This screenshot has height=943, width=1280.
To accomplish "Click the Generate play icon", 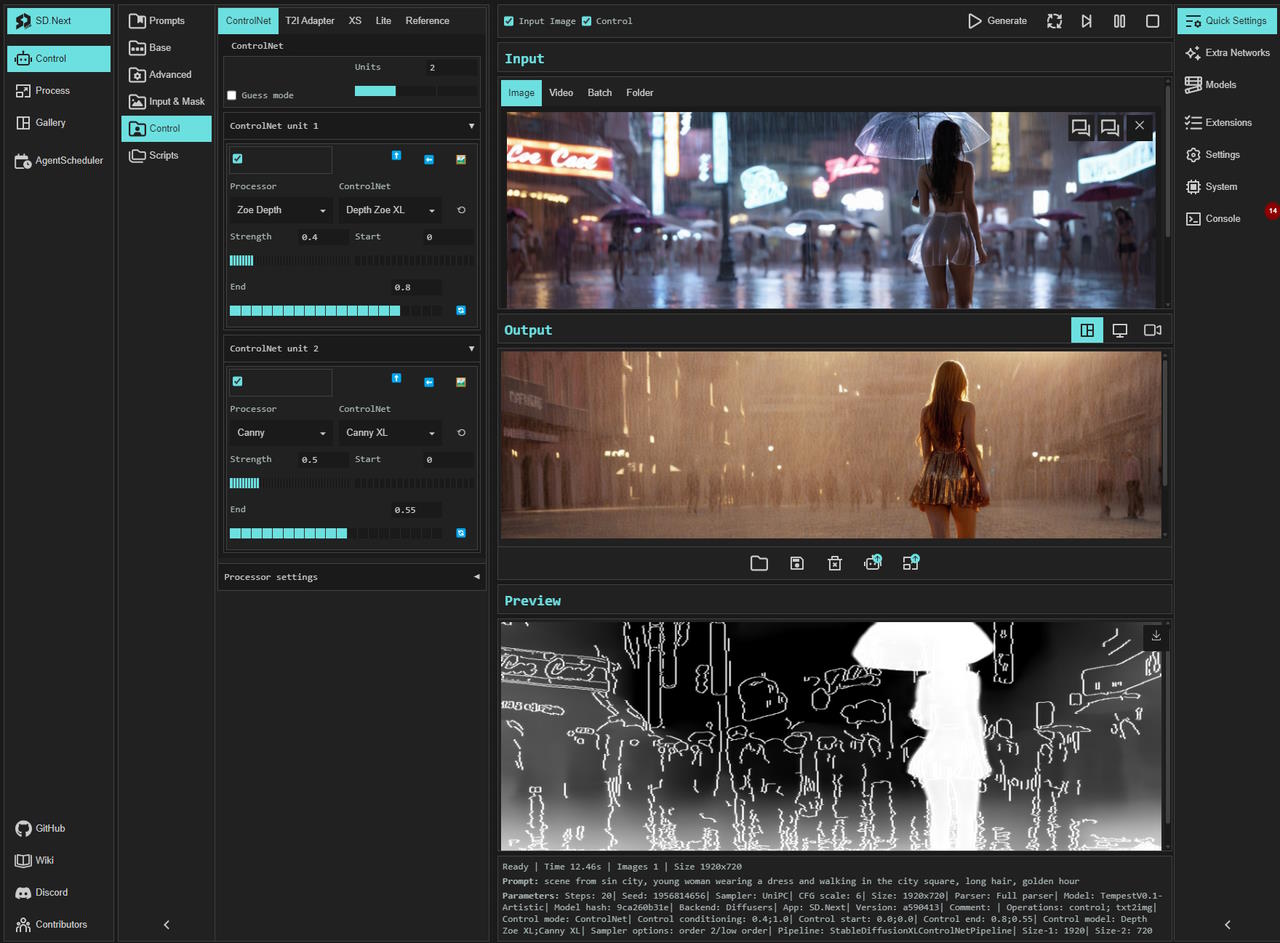I will pos(975,21).
